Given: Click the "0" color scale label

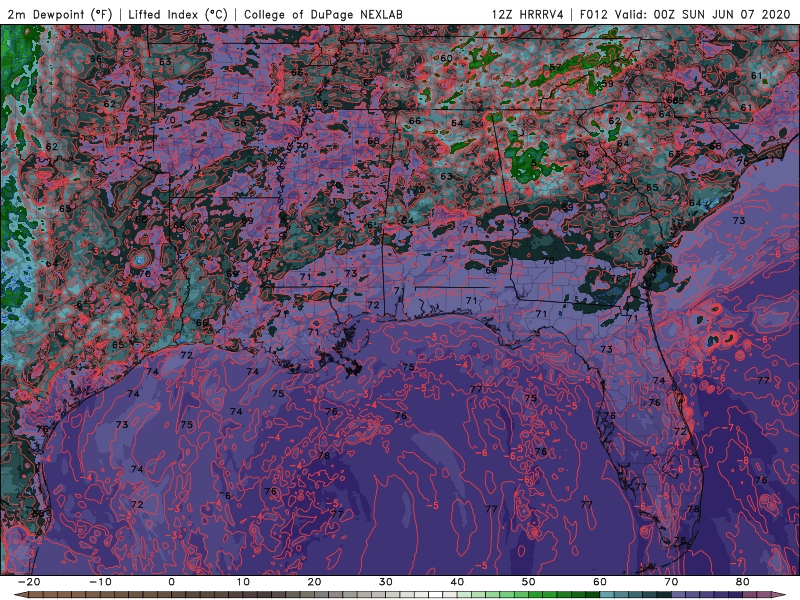Looking at the screenshot, I should (171, 582).
